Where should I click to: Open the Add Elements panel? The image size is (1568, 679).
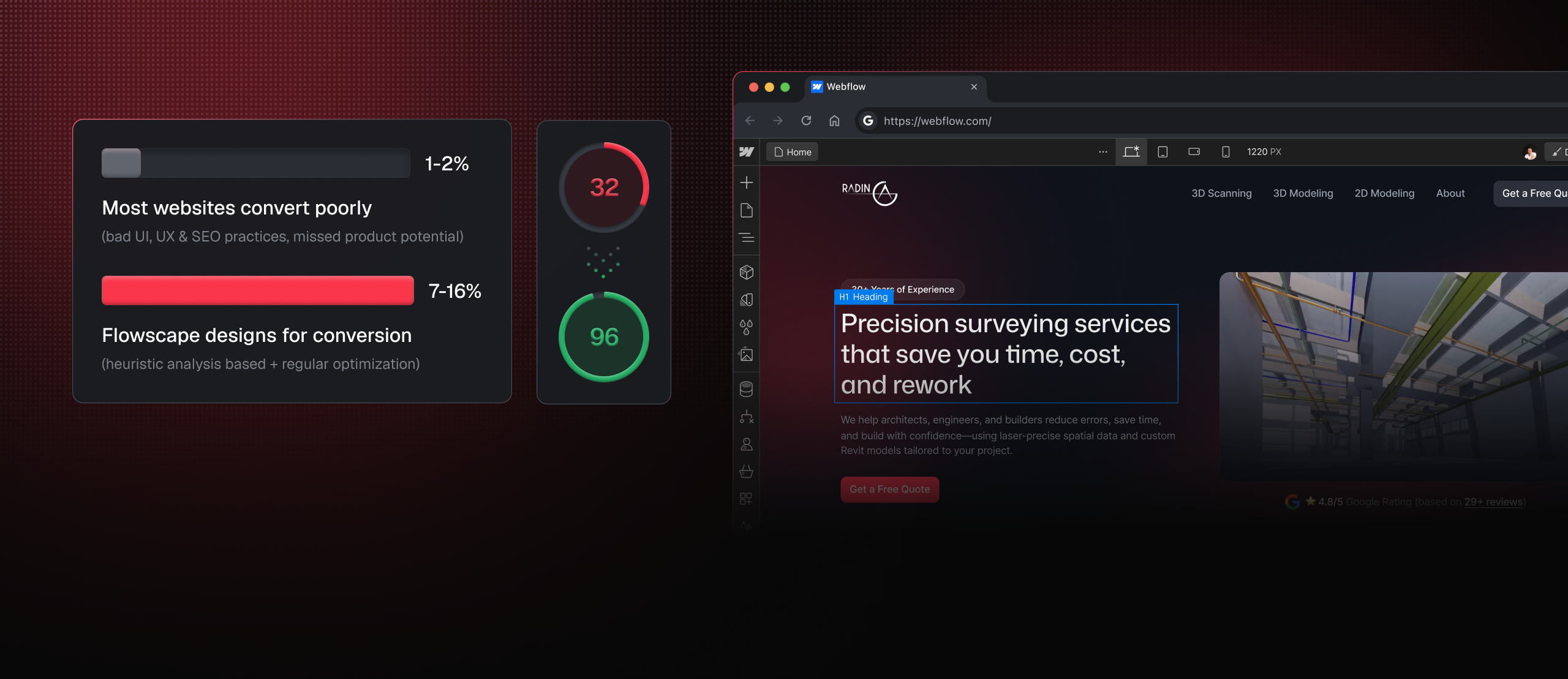pos(747,183)
